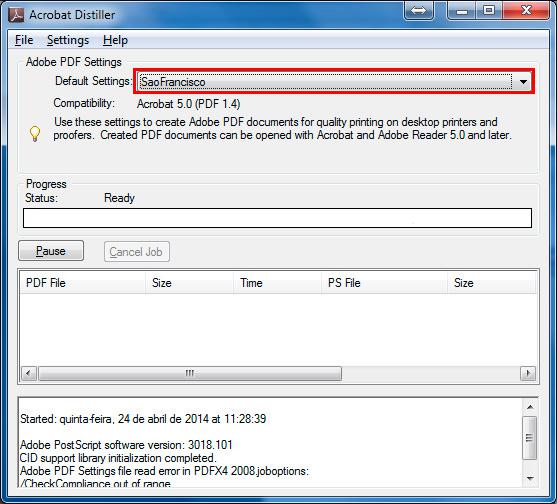Click the log pane scroll up arrow

530,407
